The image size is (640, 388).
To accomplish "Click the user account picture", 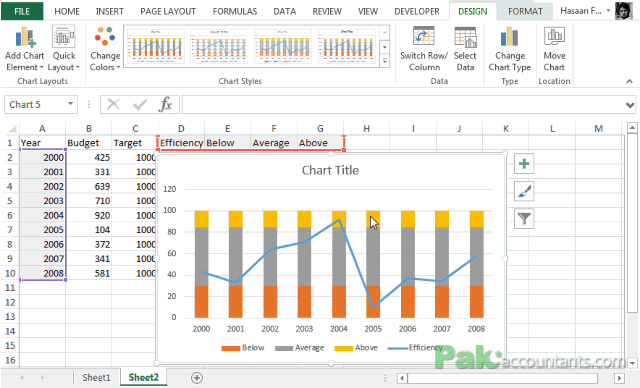I will tap(624, 11).
